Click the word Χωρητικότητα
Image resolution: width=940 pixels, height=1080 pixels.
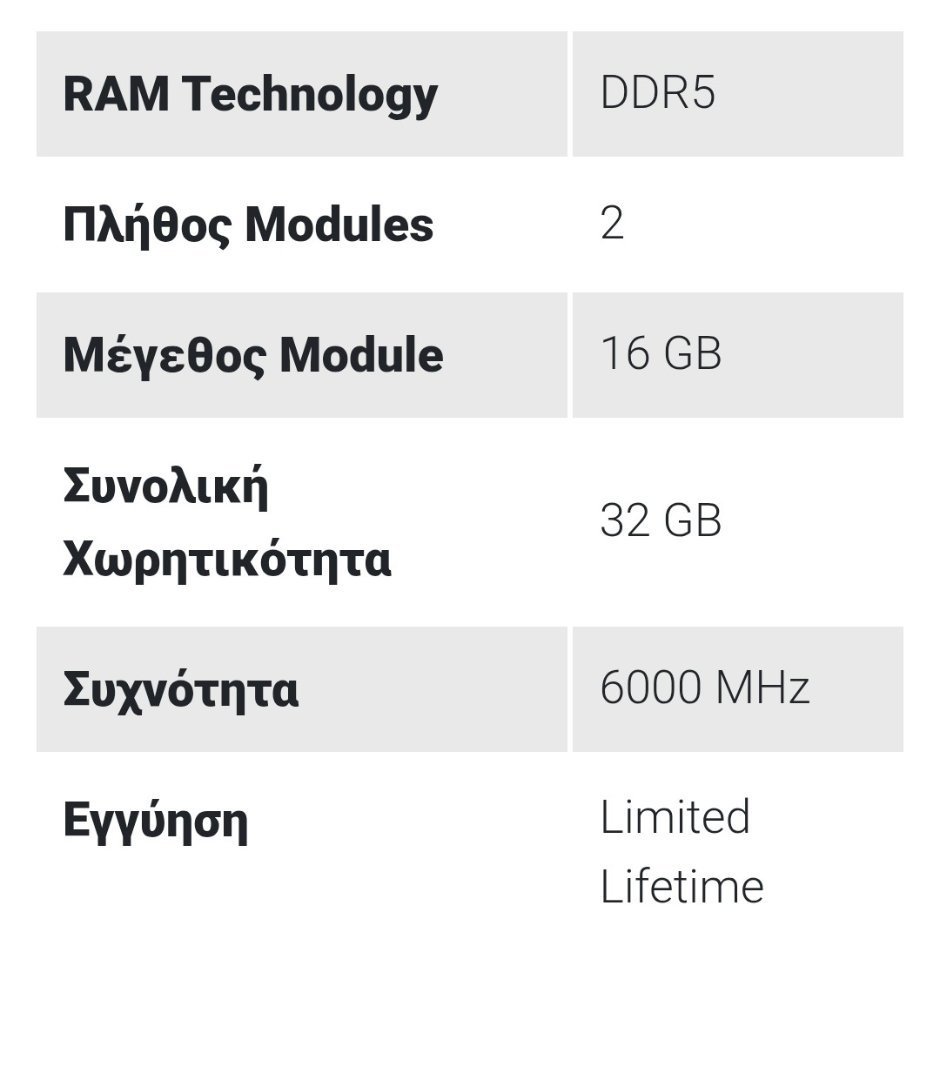coord(227,559)
